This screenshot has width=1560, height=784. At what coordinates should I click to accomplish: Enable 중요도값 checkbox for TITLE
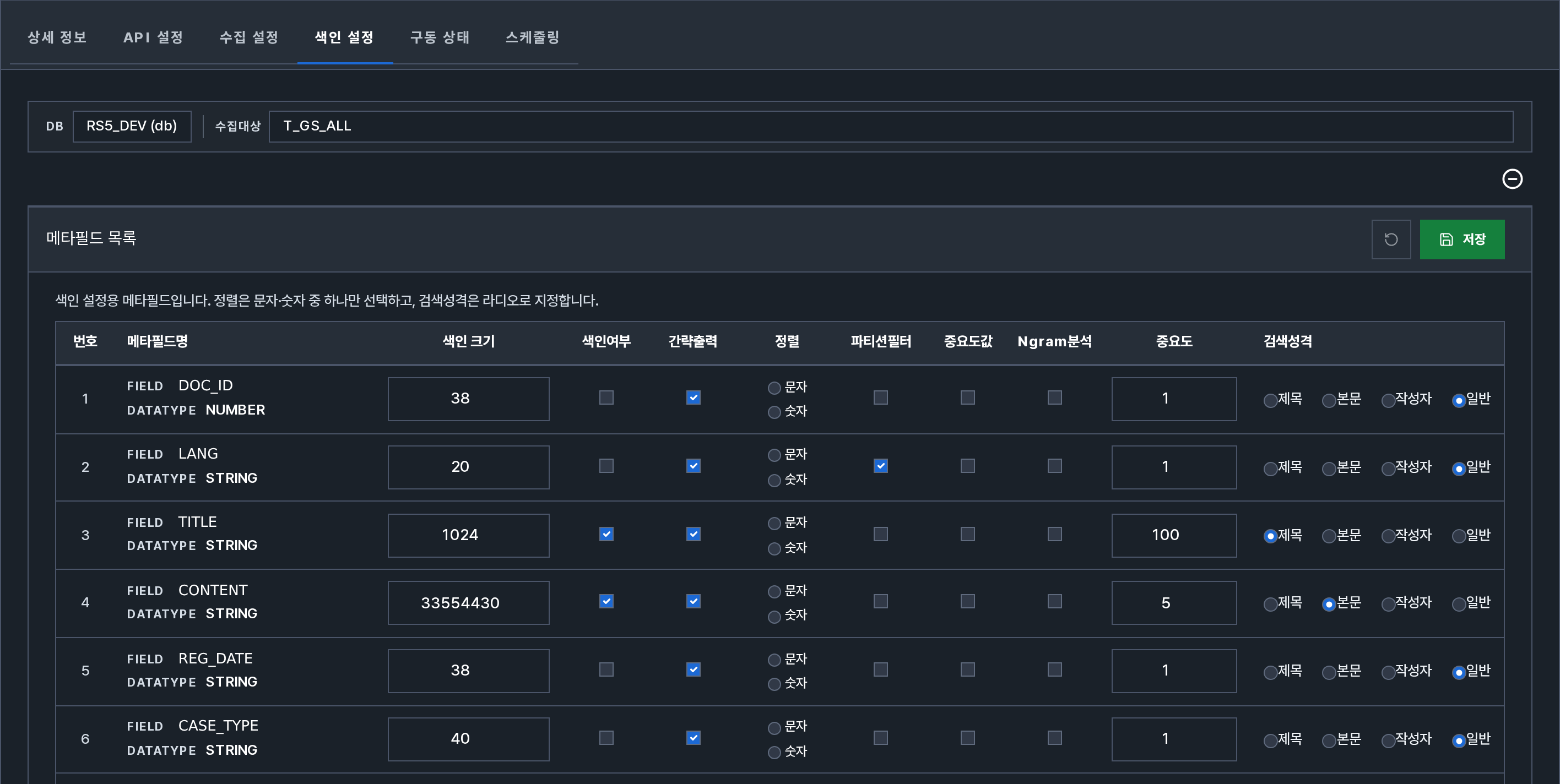coord(968,533)
